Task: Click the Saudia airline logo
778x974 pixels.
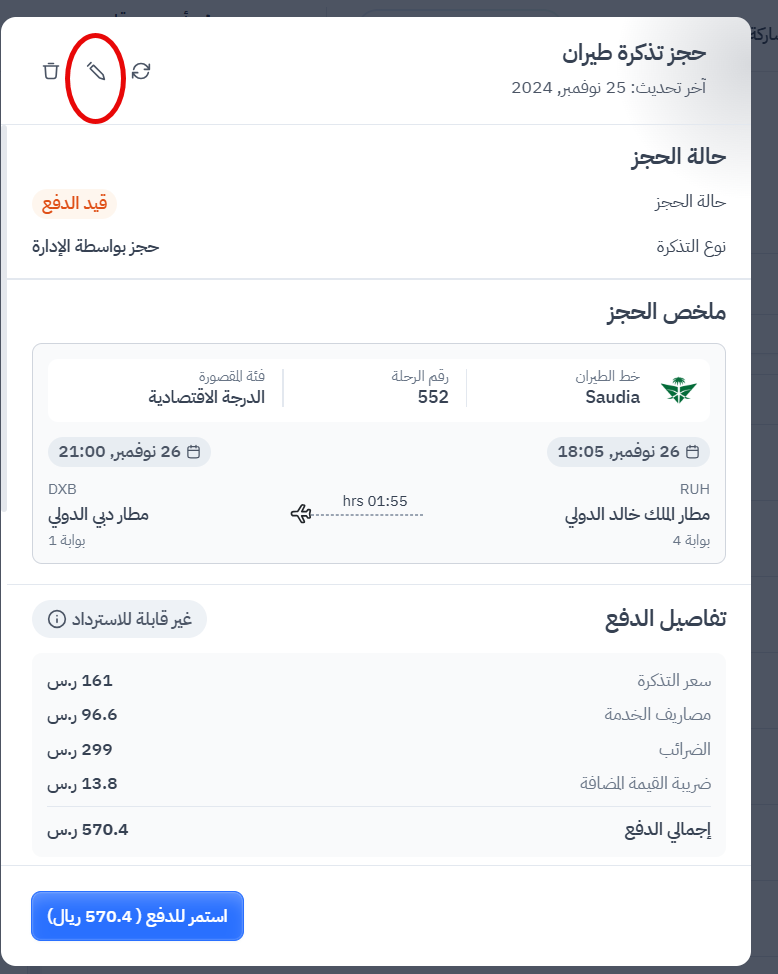Action: point(679,390)
